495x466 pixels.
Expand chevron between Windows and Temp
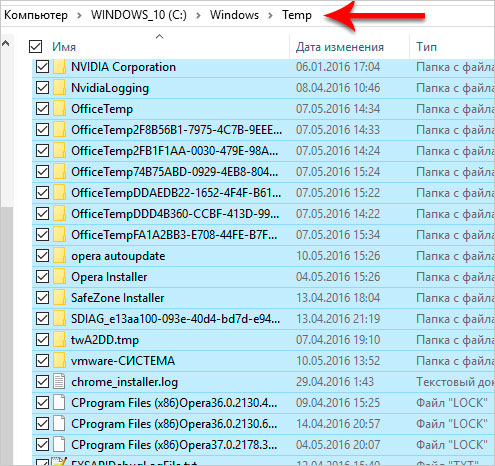[270, 15]
